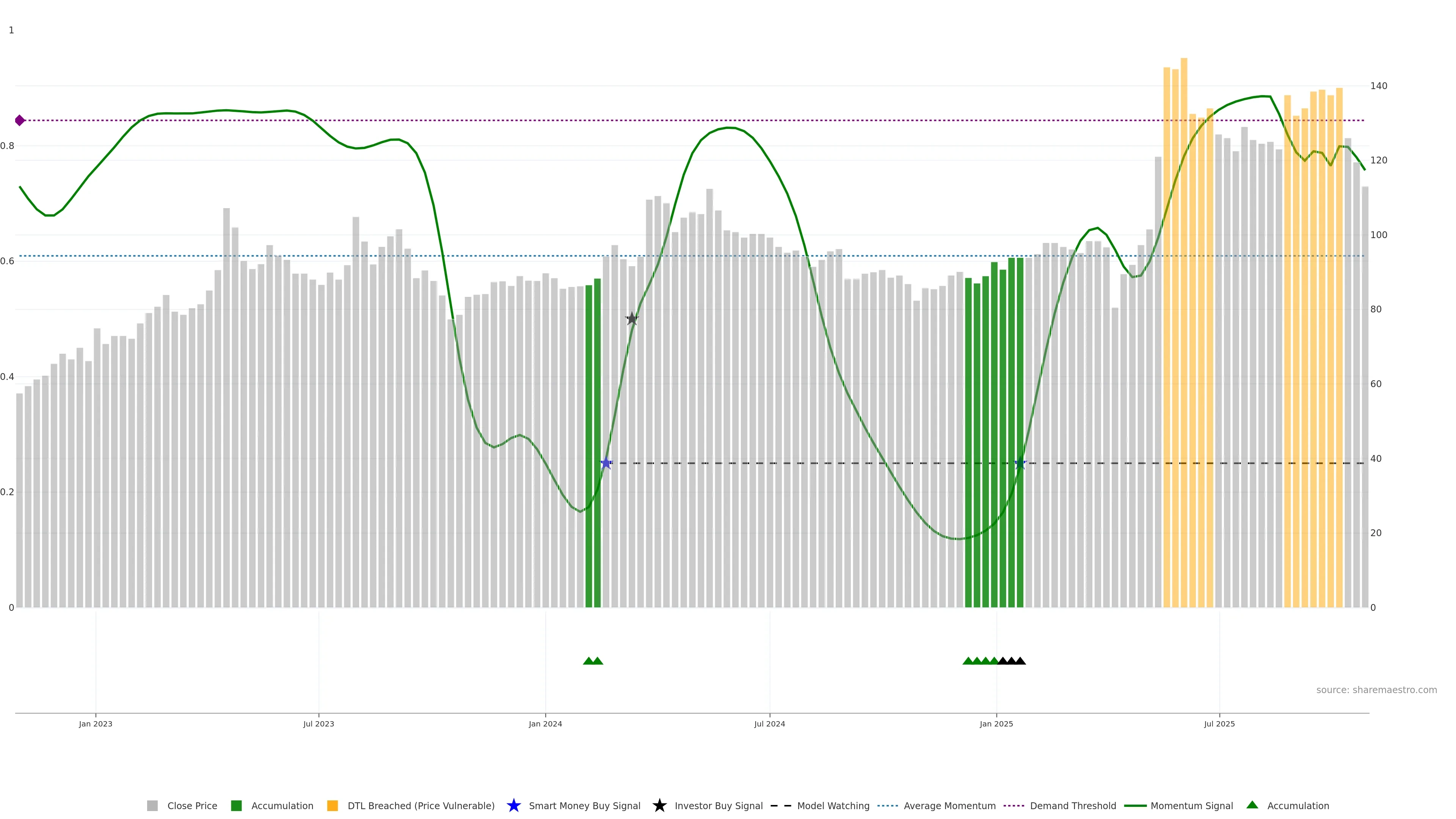Click the black Investor Buy Signal star on chart

tap(632, 319)
